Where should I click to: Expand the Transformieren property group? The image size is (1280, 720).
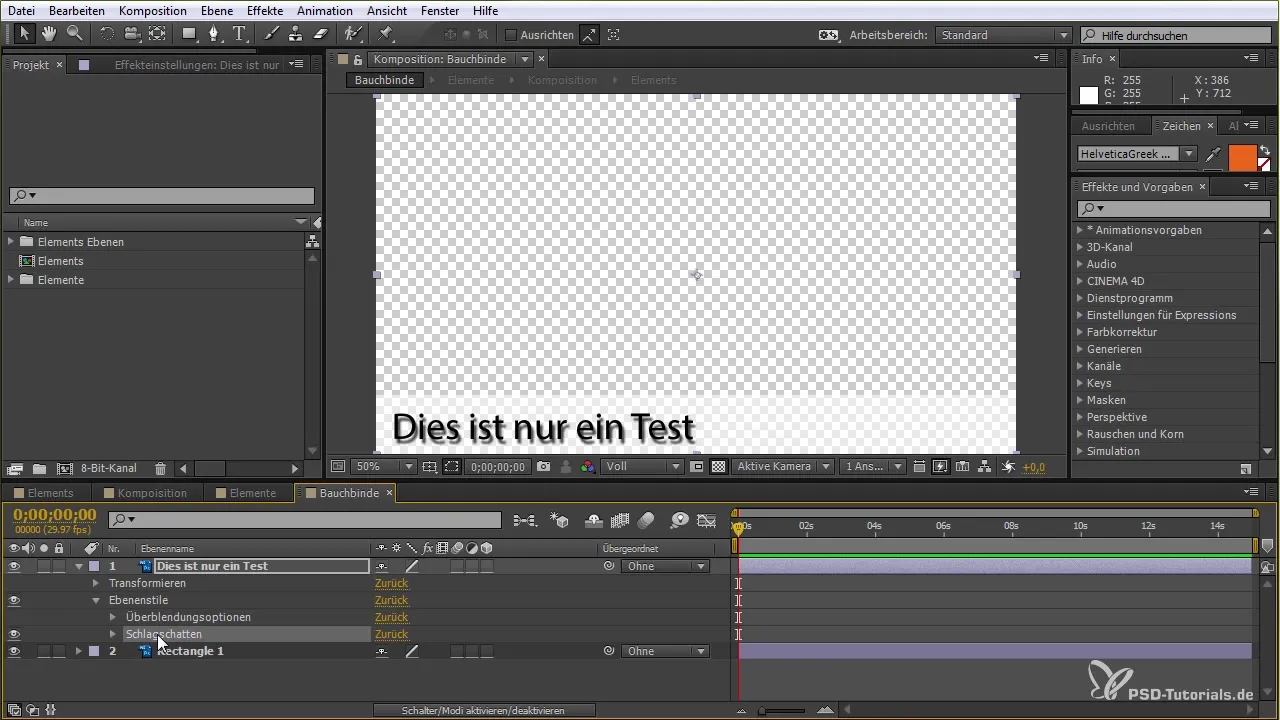[x=96, y=583]
